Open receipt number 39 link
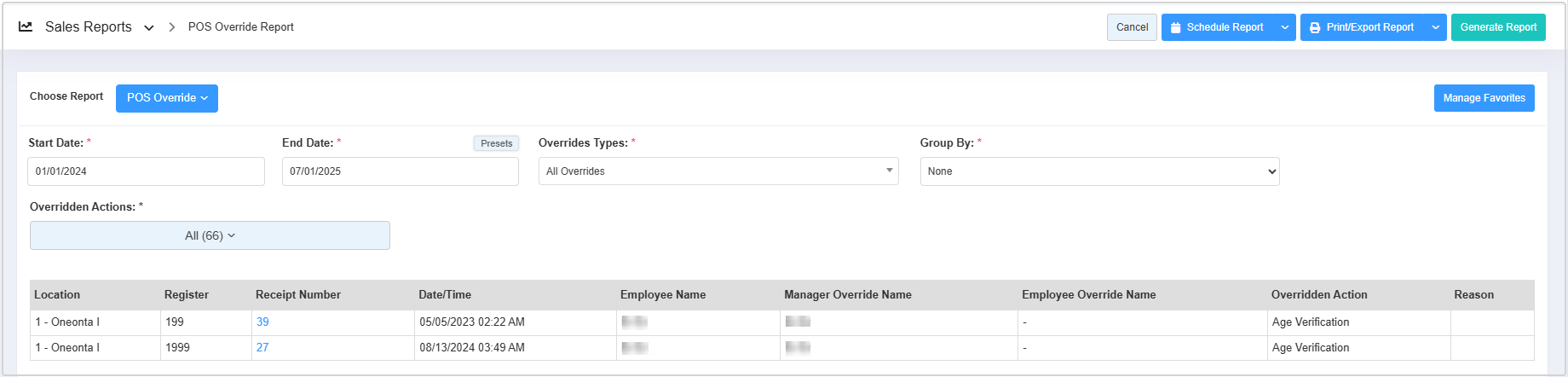The width and height of the screenshot is (1568, 377). coord(262,322)
